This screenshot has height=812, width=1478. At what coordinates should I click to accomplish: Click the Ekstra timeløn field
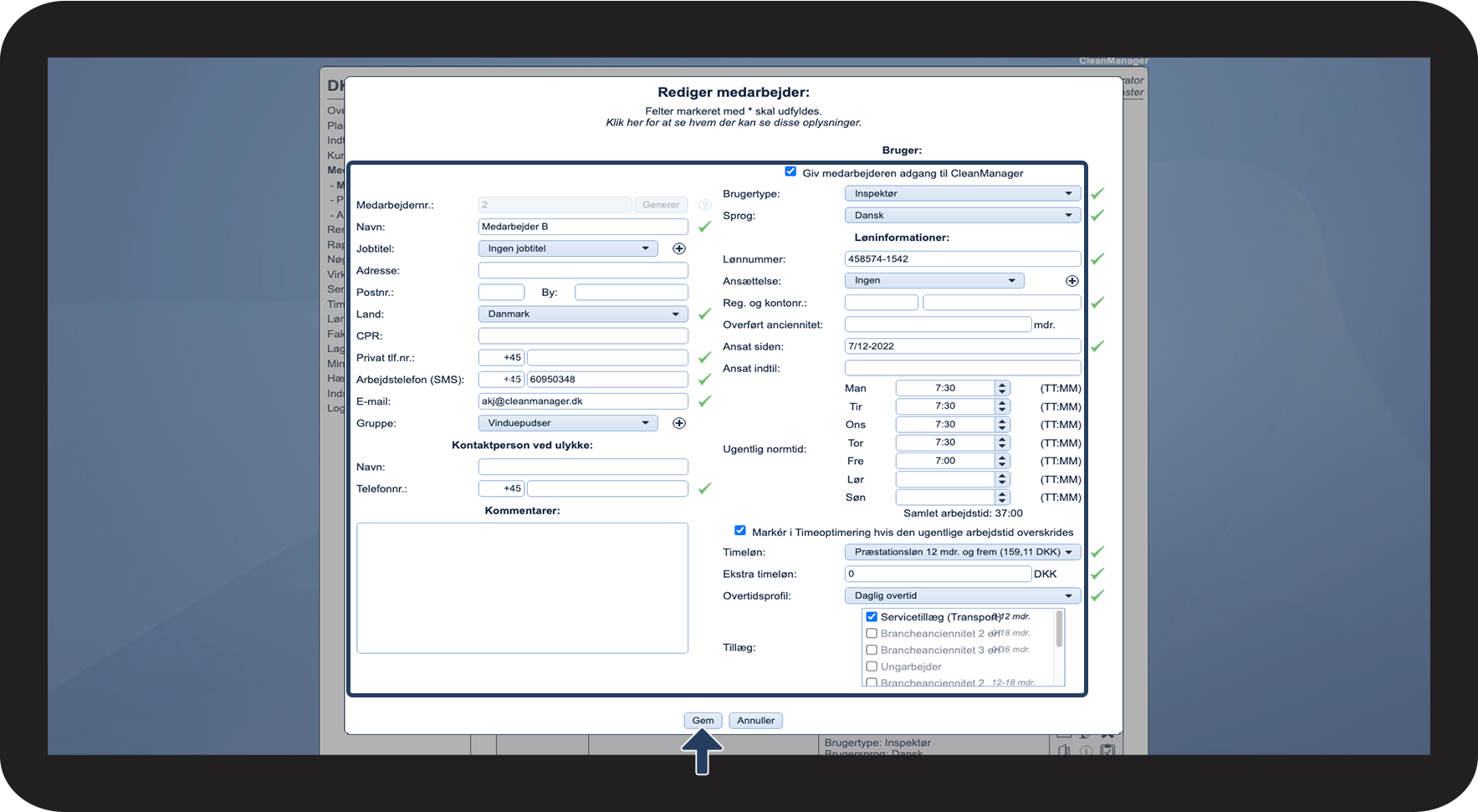point(938,574)
